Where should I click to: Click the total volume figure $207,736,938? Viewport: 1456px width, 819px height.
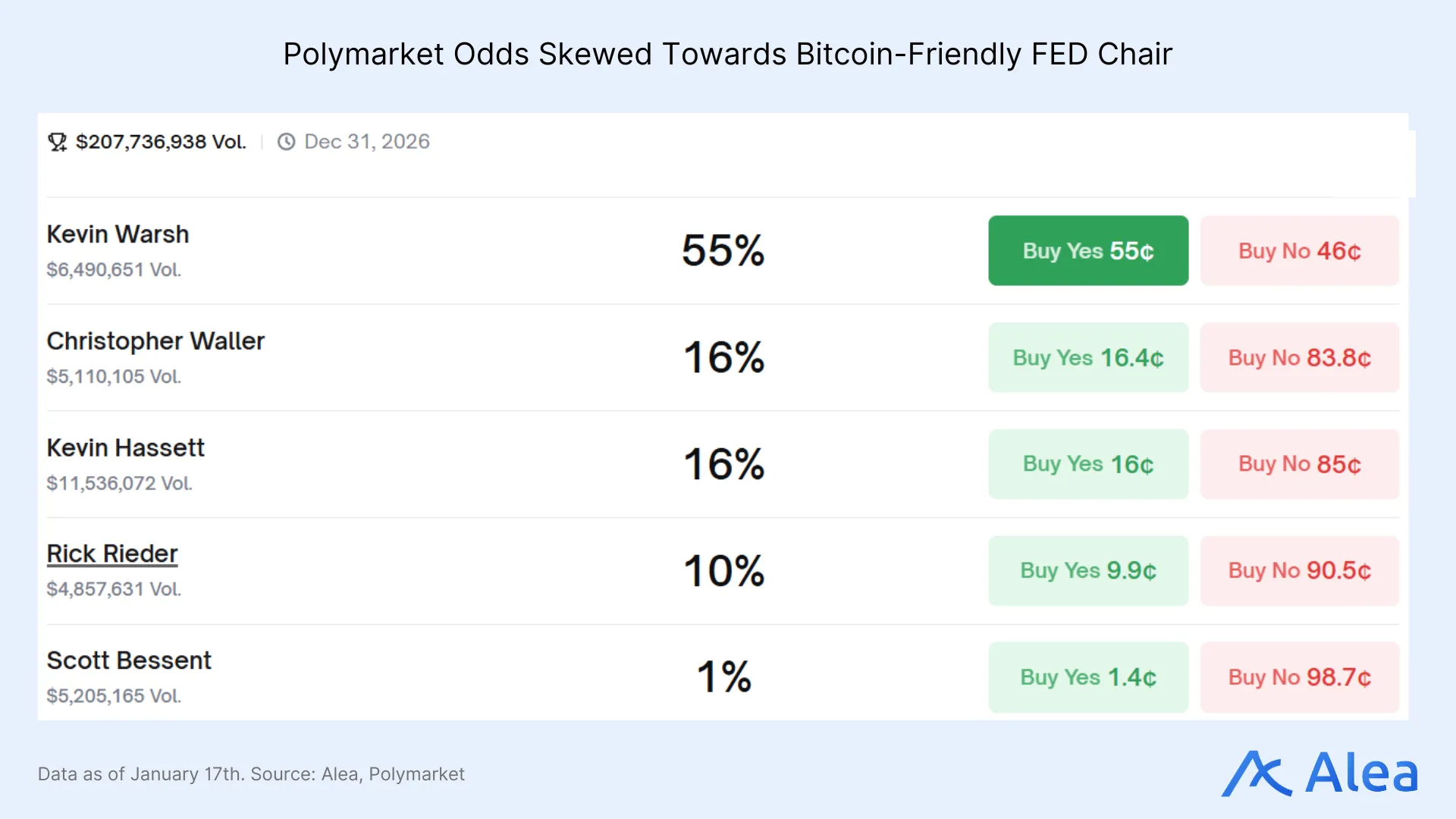pos(160,142)
